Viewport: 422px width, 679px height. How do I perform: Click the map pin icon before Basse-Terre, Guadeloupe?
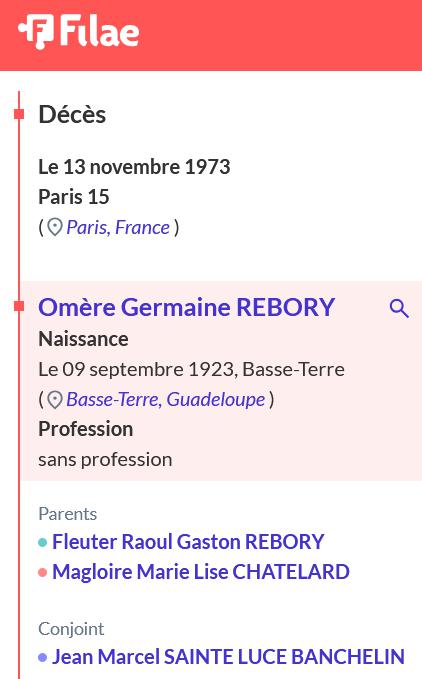pos(55,400)
